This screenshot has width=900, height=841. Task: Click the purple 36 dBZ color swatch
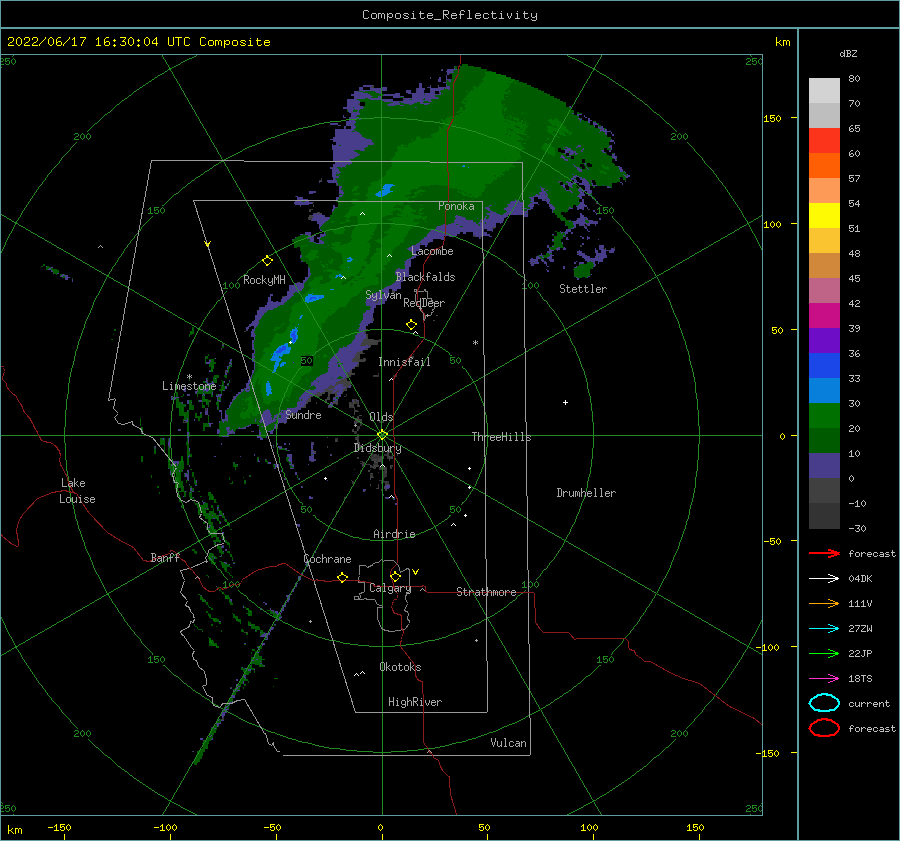tap(824, 340)
